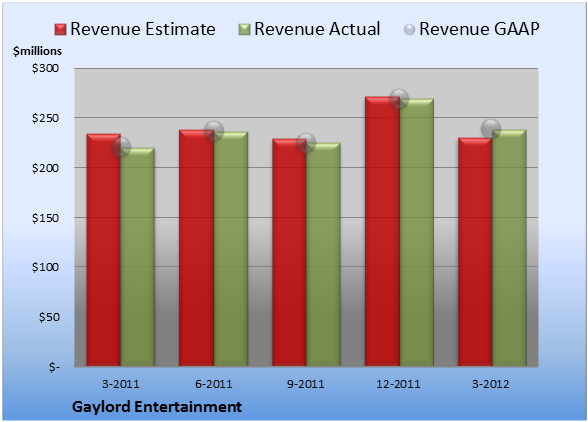The image size is (588, 422).
Task: Click the GAAP sphere marker for 3-2011
Action: (x=121, y=147)
